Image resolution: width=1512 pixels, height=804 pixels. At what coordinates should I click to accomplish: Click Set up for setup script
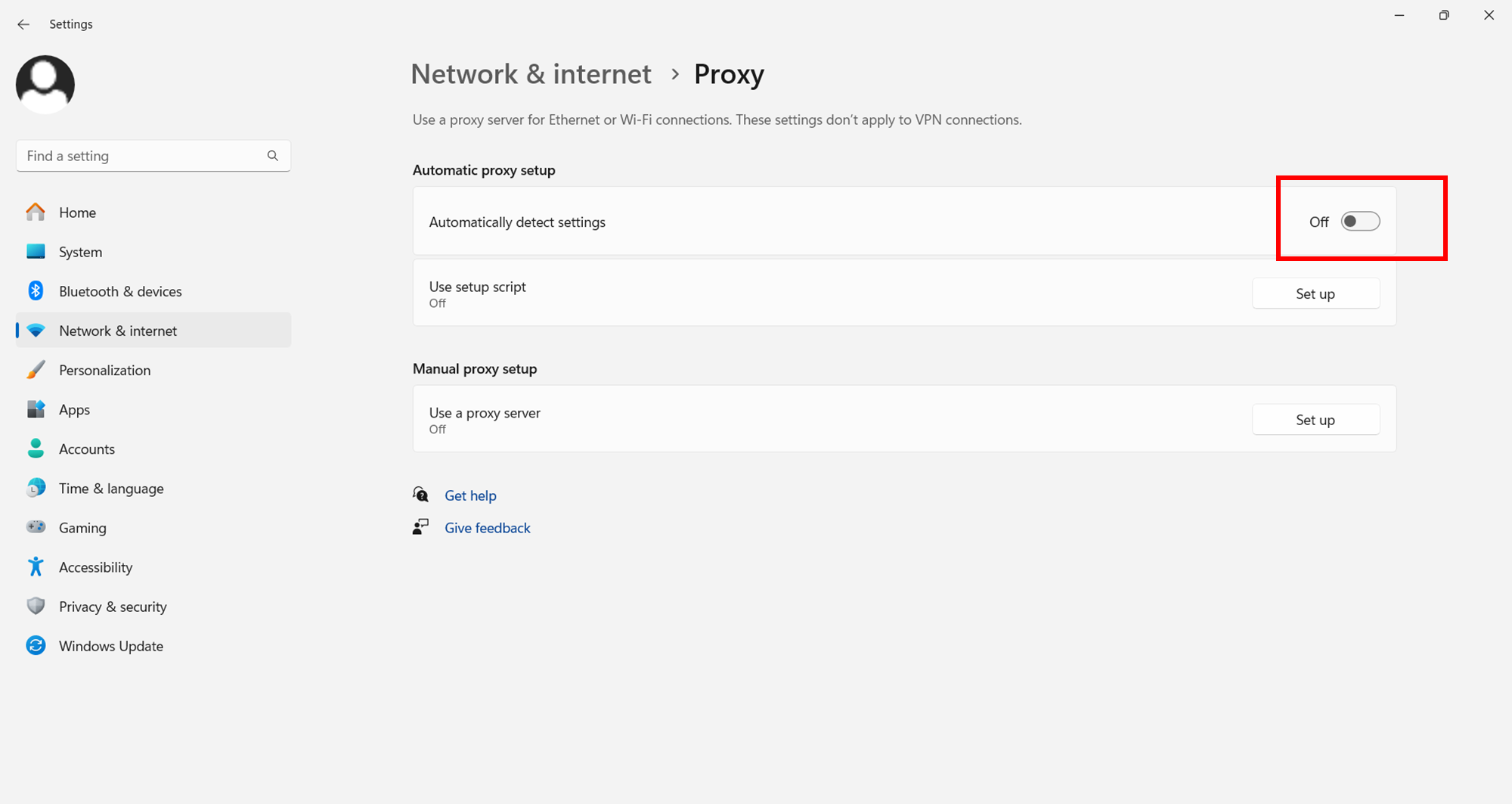pos(1315,293)
